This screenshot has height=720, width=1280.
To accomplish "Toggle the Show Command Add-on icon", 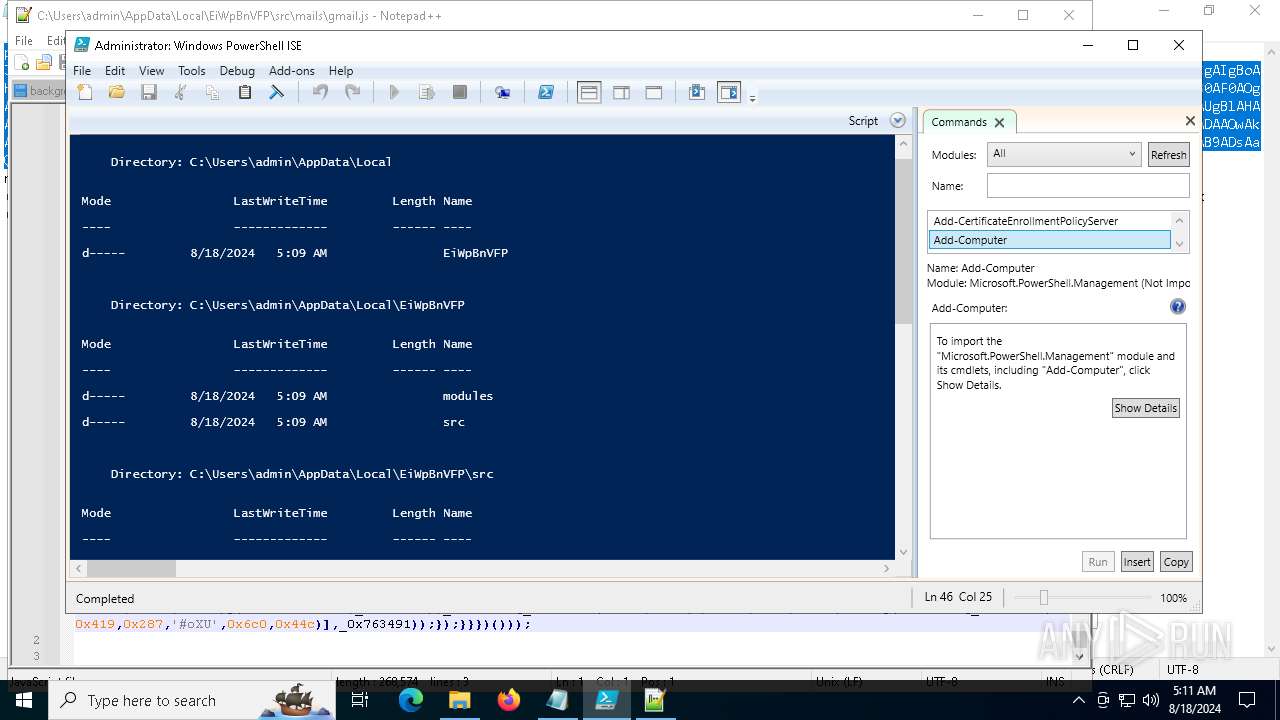I will 729,93.
